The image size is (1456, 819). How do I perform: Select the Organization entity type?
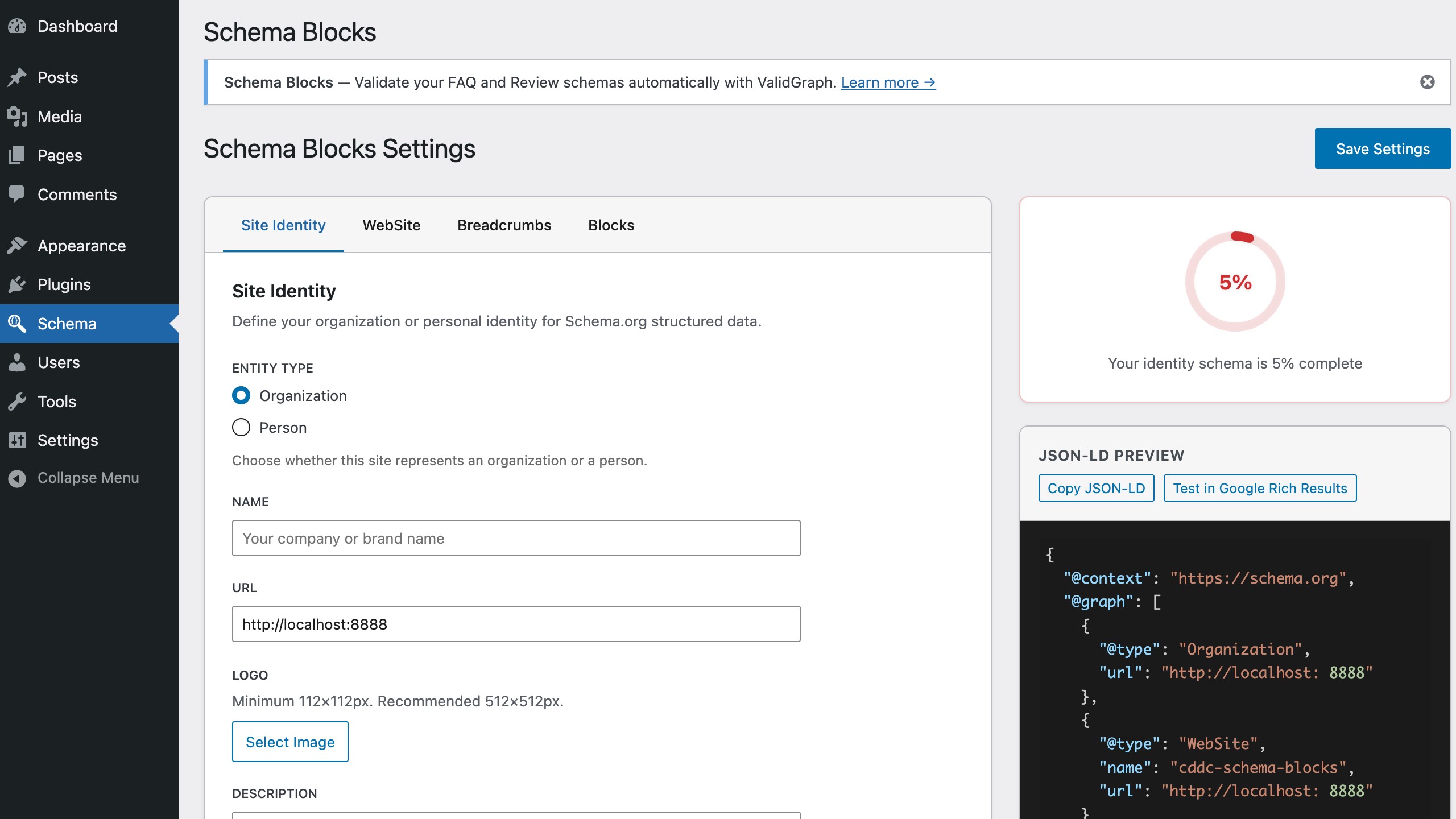click(241, 395)
